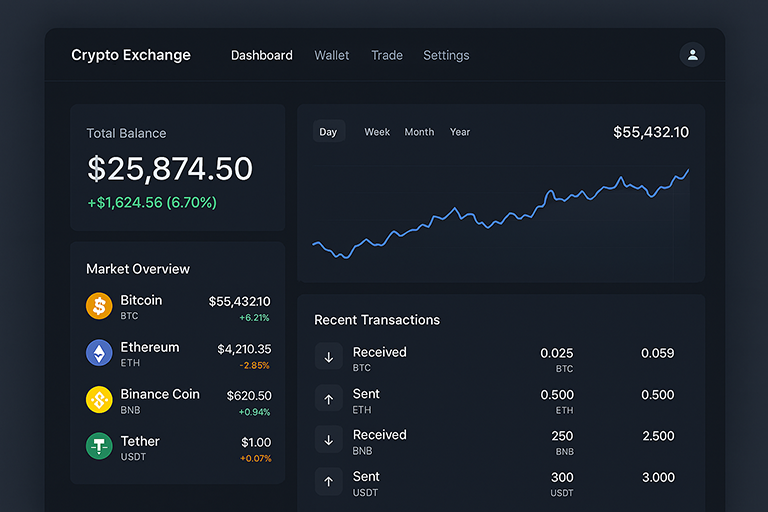The image size is (768, 512).
Task: Switch chart range to Week
Action: pos(377,132)
